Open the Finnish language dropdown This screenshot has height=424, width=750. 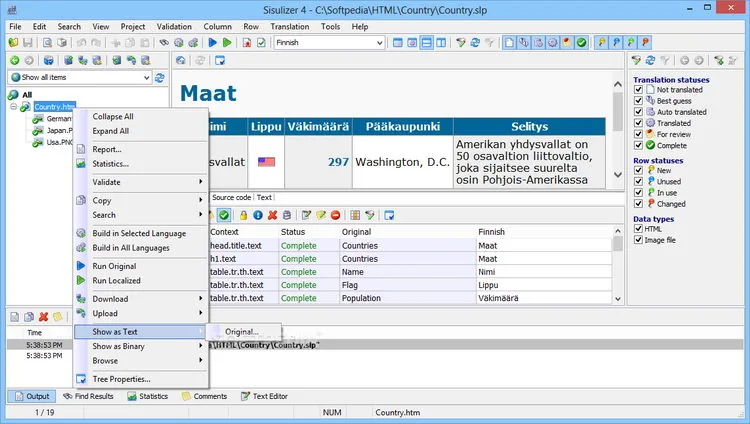click(x=379, y=43)
